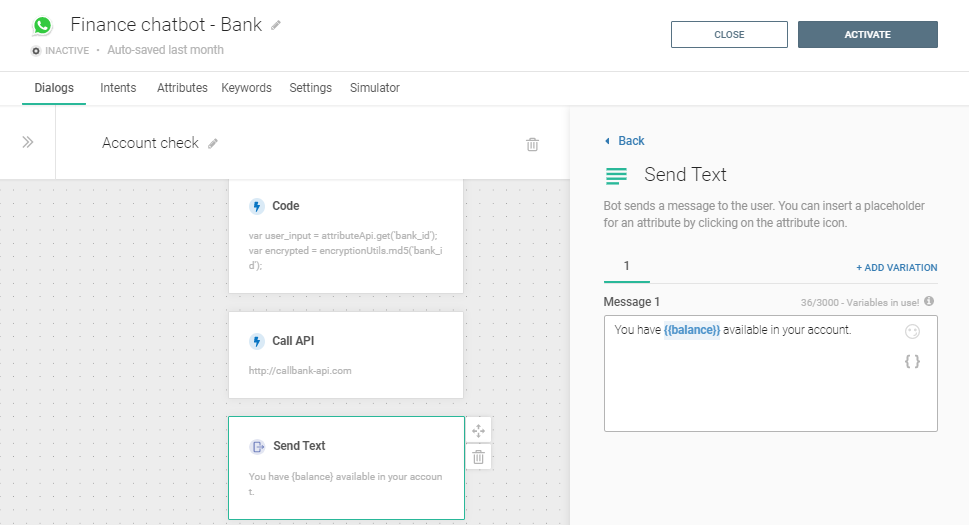969x525 pixels.
Task: Click the Auto-saved last month text
Action: [166, 50]
